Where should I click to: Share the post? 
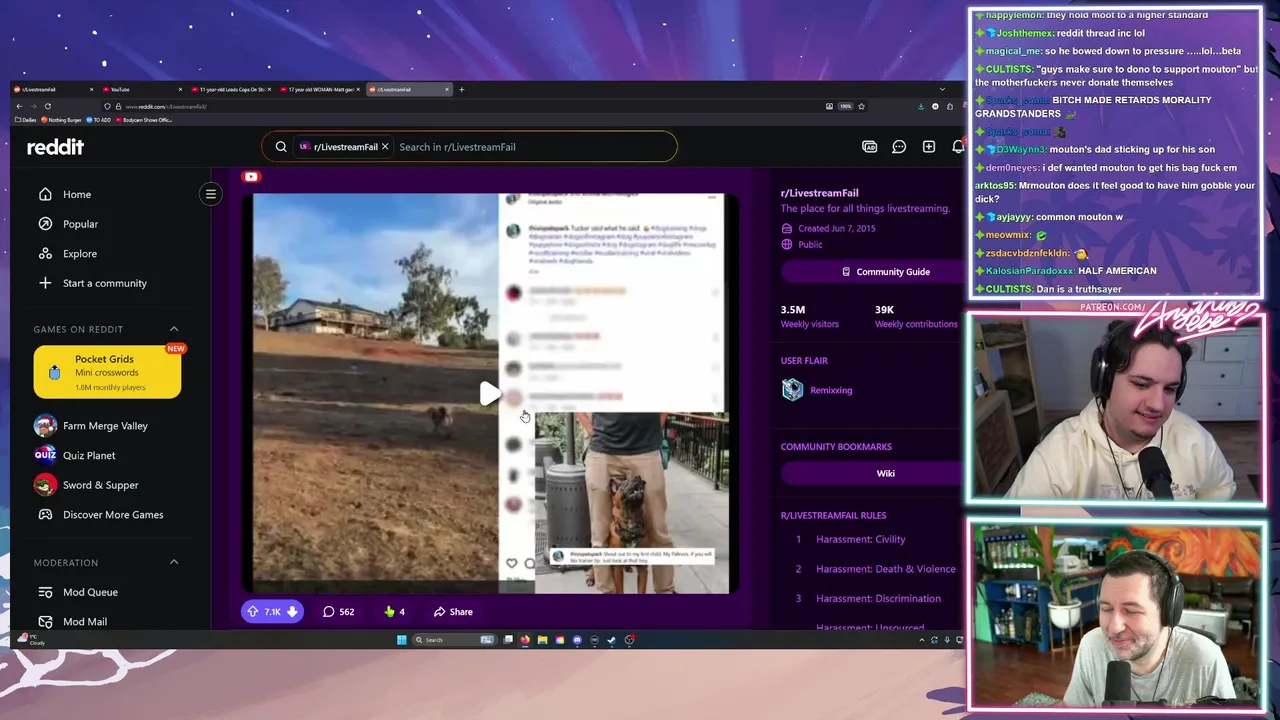click(453, 612)
